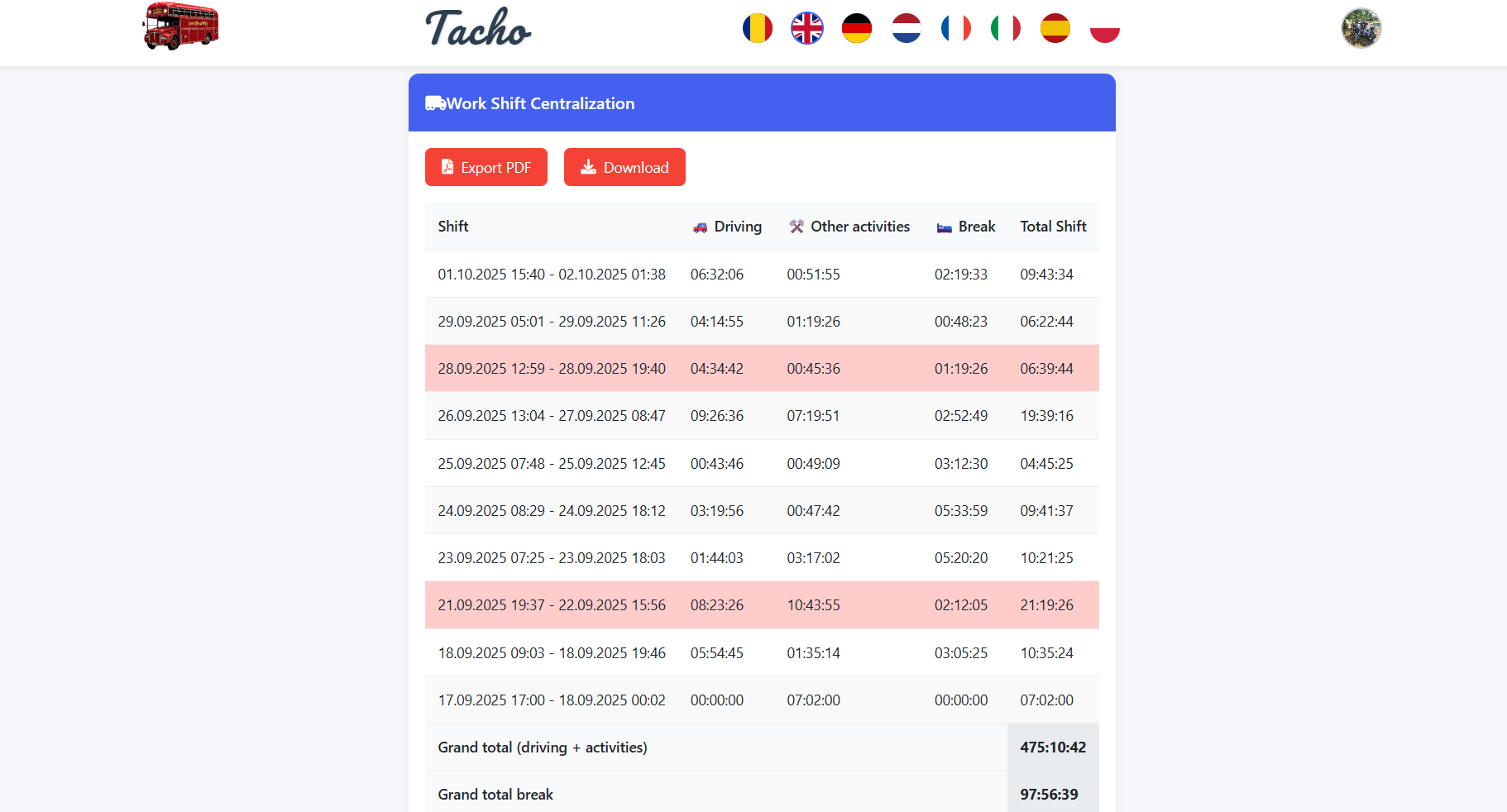
Task: Switch language to Romanian flag
Action: [757, 28]
